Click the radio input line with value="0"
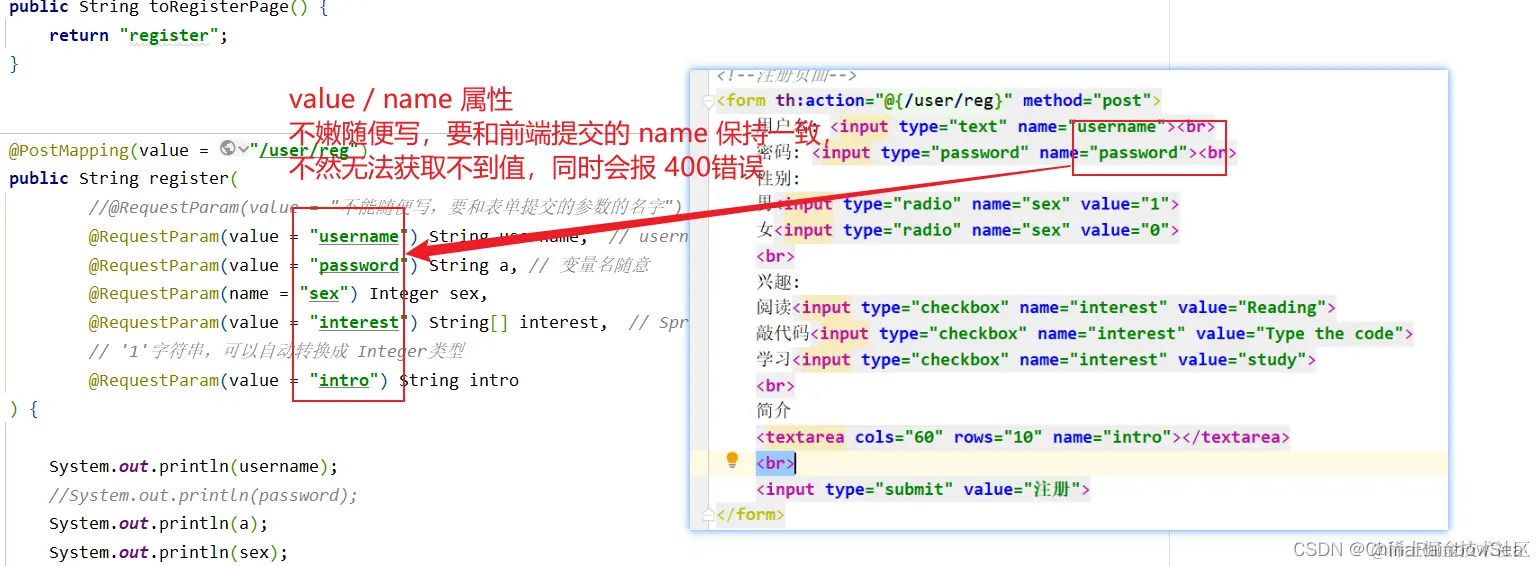This screenshot has height=566, width=1537. pyautogui.click(x=977, y=230)
